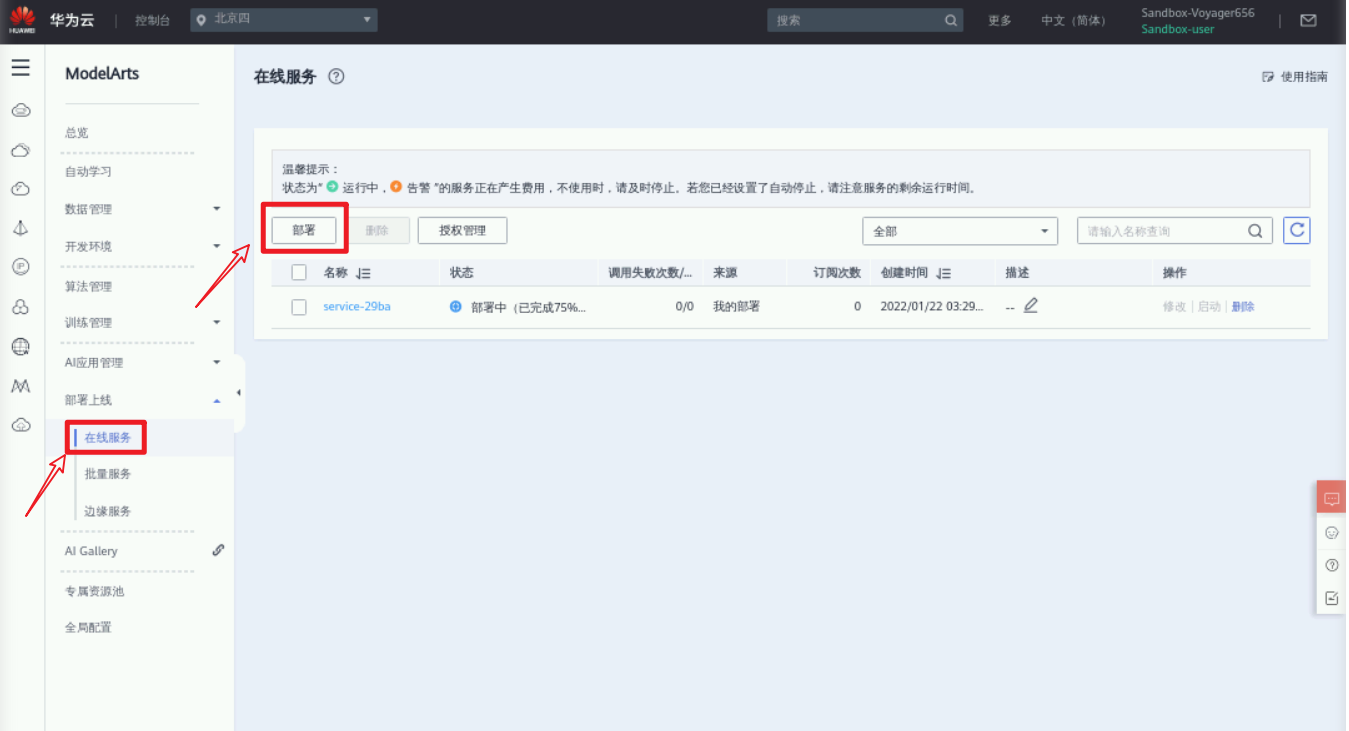Open the pyramid icon in left rail
Viewport: 1349px width, 731px height.
click(x=20, y=228)
